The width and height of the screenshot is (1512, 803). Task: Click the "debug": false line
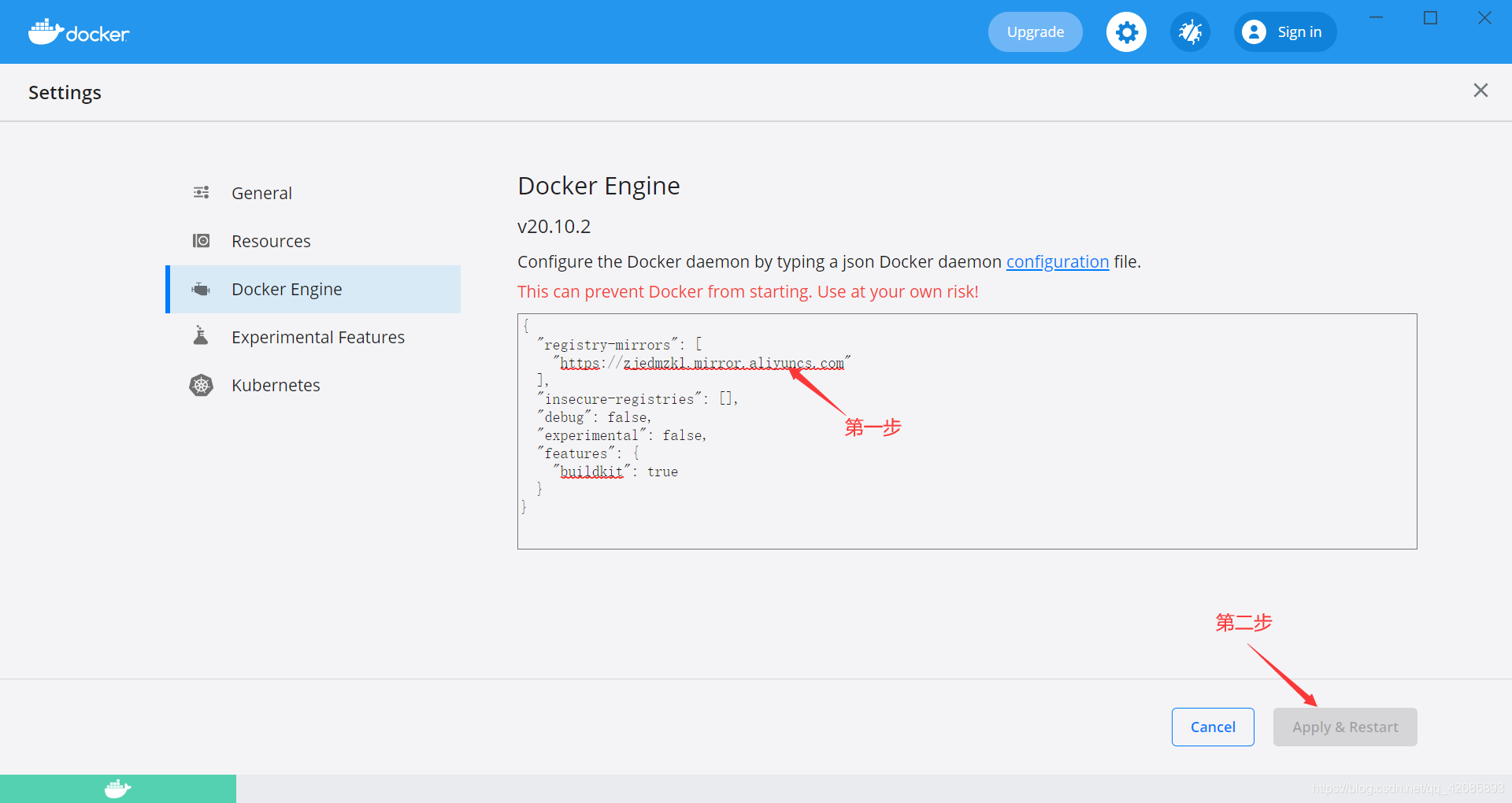(595, 417)
